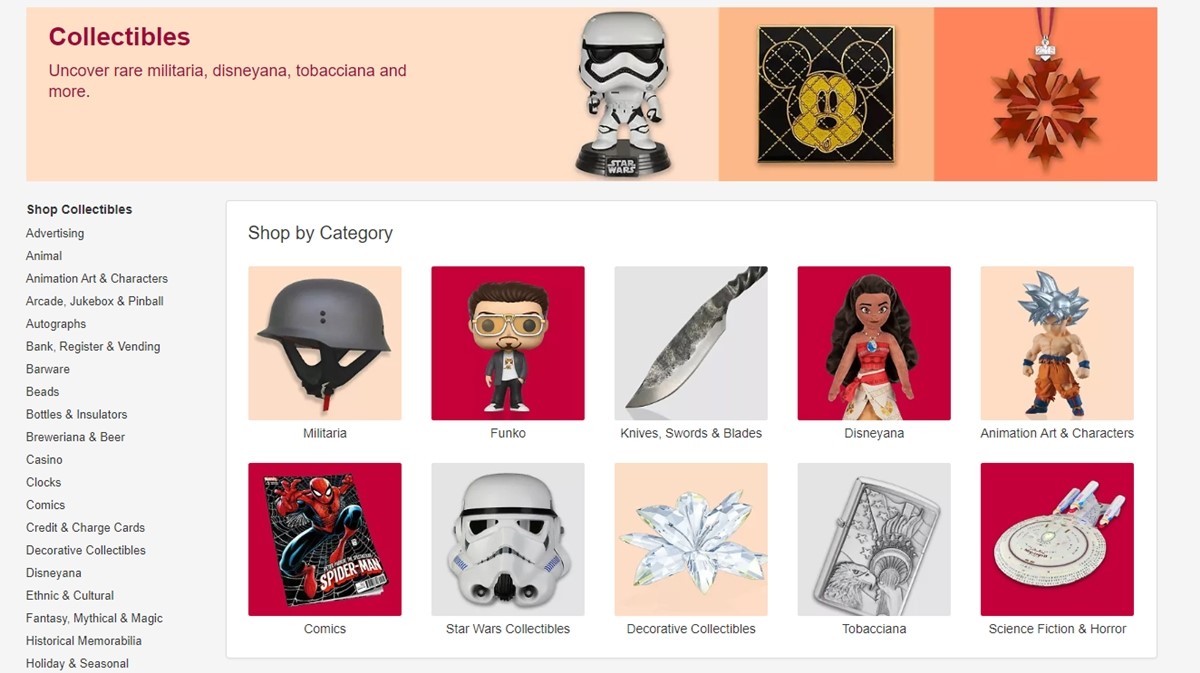Select Fantasy, Mythical & Magic category

(94, 618)
